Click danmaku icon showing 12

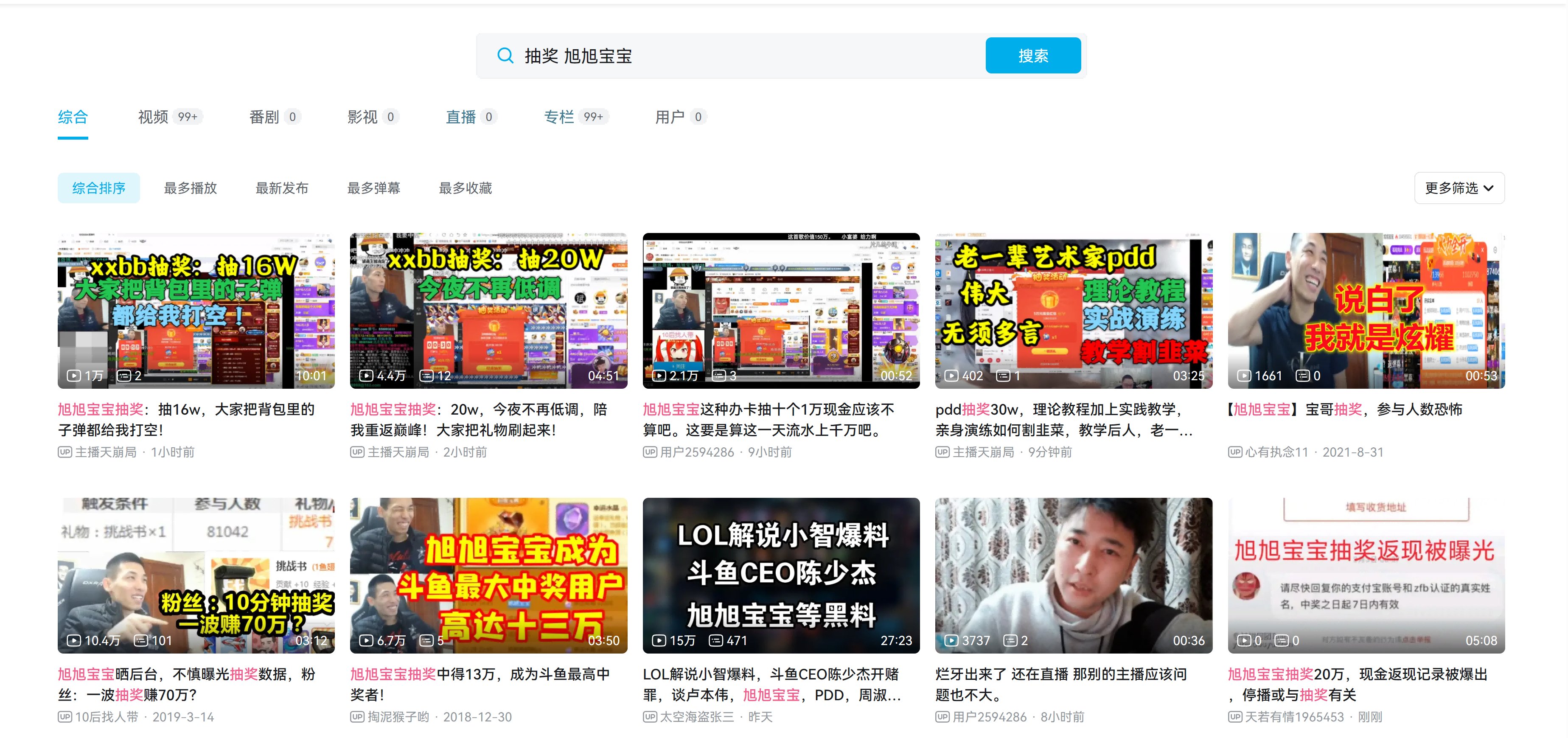(427, 376)
